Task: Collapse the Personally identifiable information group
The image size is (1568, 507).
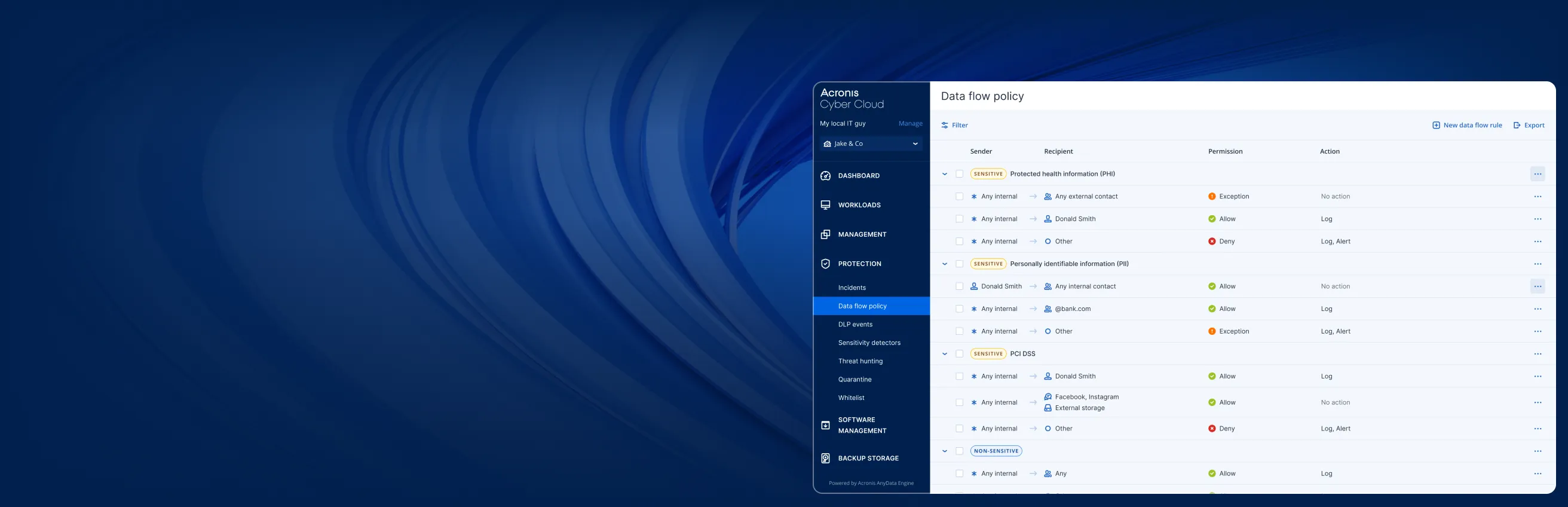Action: point(945,264)
